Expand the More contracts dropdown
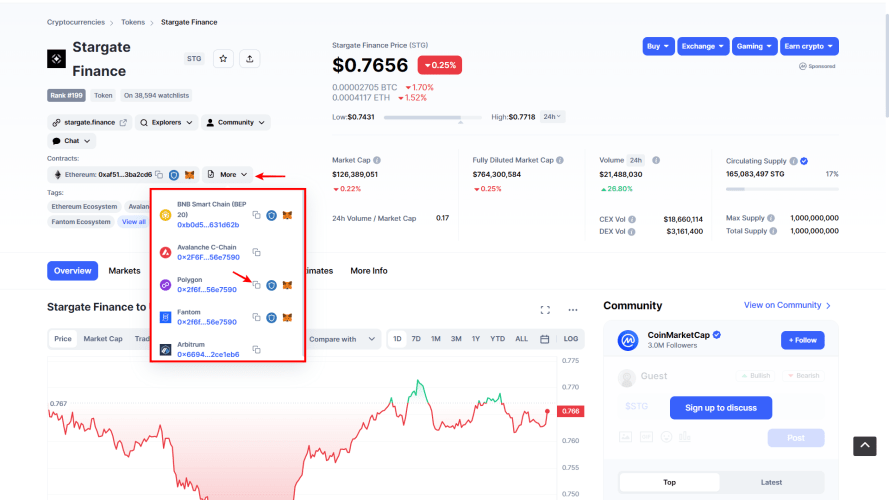 227,175
